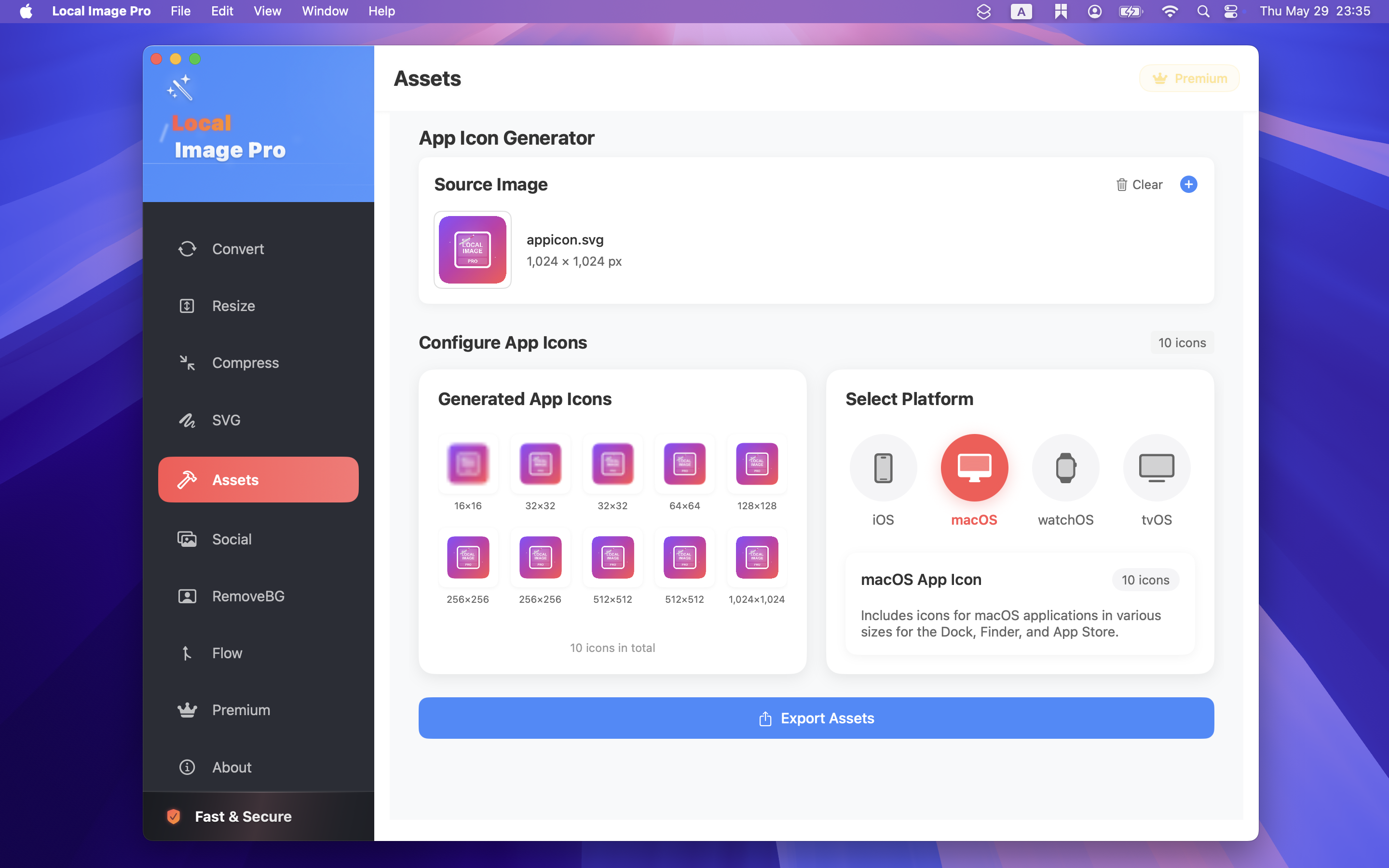This screenshot has height=868, width=1389.
Task: Open the About section in sidebar
Action: [259, 767]
